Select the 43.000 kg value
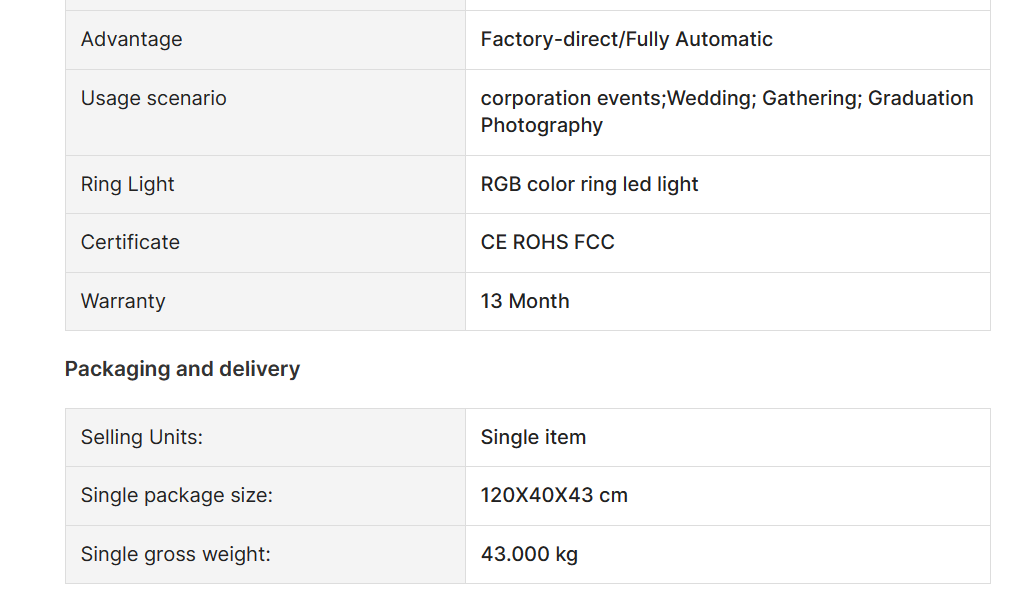Viewport: 1033px width, 597px height. click(x=529, y=554)
